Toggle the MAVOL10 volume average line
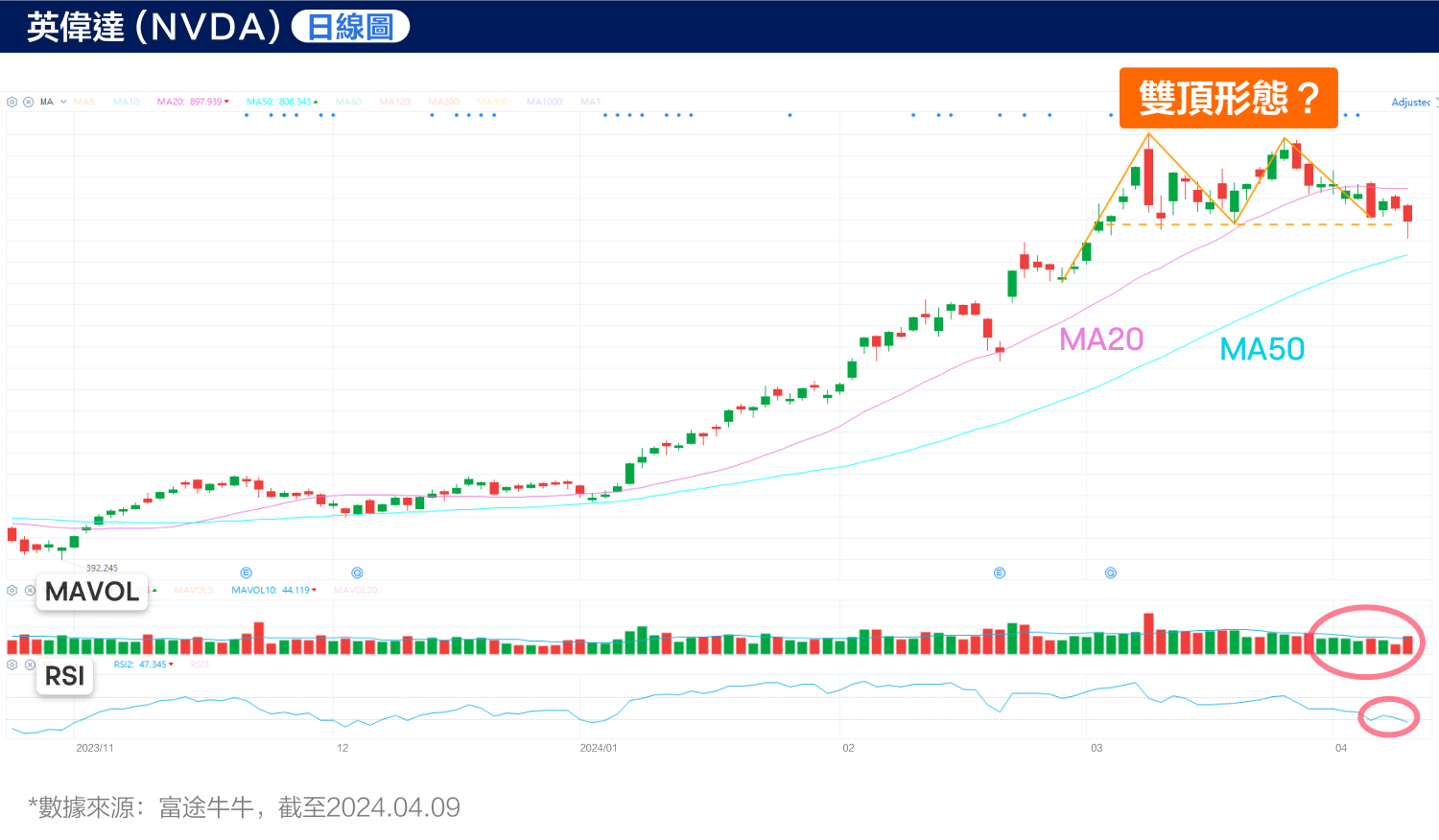The width and height of the screenshot is (1439, 840). pos(253,590)
